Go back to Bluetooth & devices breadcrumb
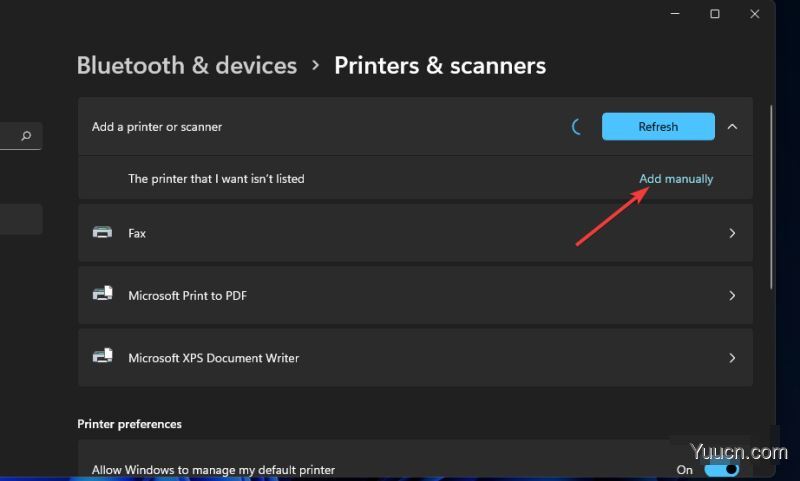This screenshot has width=800, height=481. pos(187,66)
